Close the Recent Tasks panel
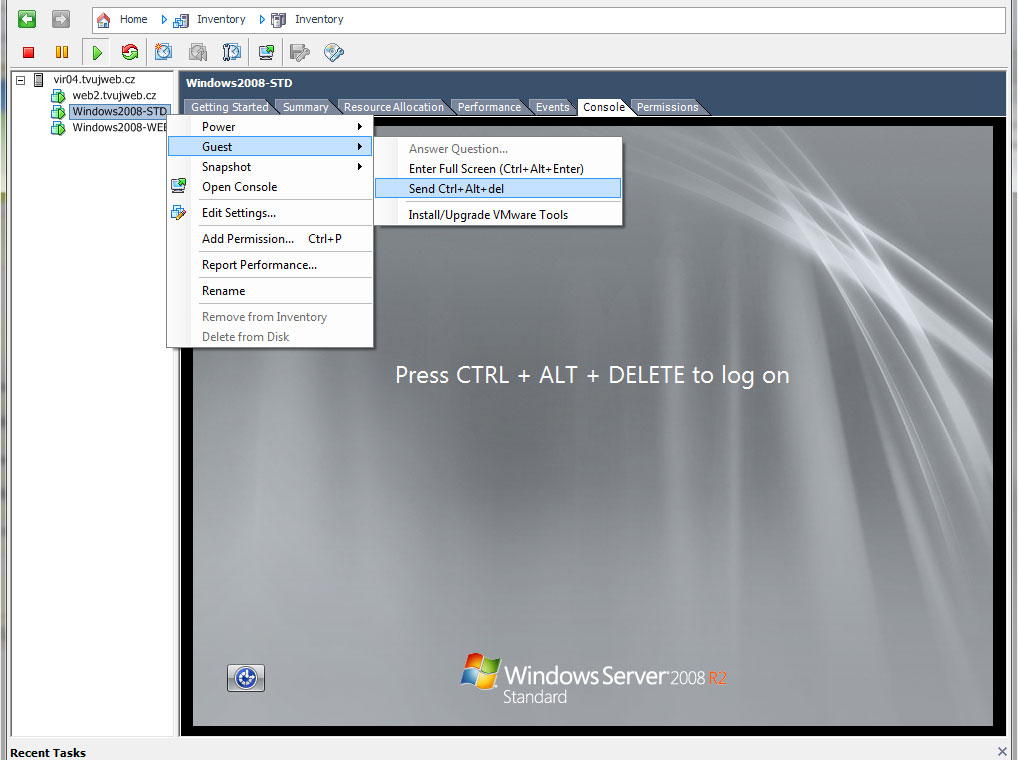 point(1002,751)
